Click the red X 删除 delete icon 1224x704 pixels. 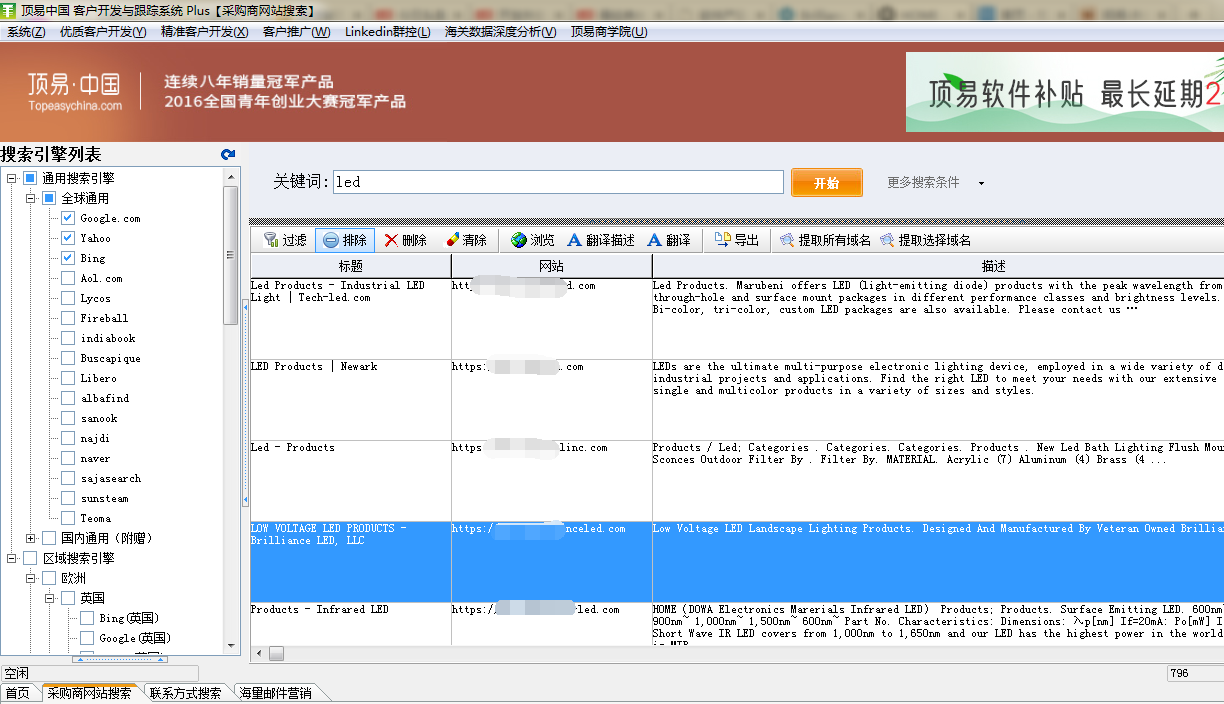(x=391, y=240)
